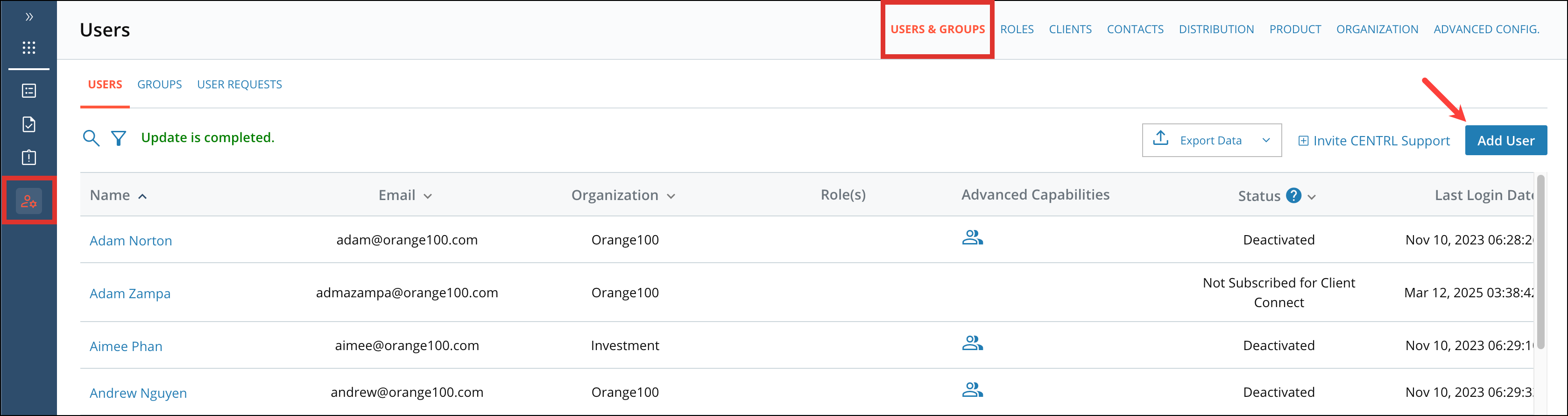Open the Status column dropdown chevron

pos(1311,197)
